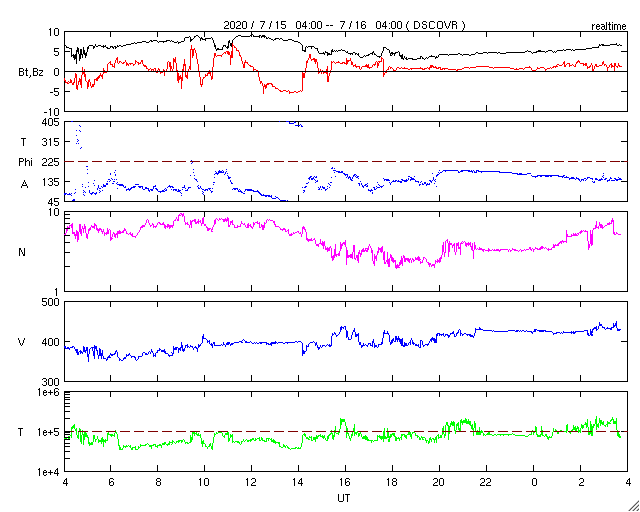The width and height of the screenshot is (640, 512).
Task: Click the "405" tick on the Phi axis
Action: (52, 122)
